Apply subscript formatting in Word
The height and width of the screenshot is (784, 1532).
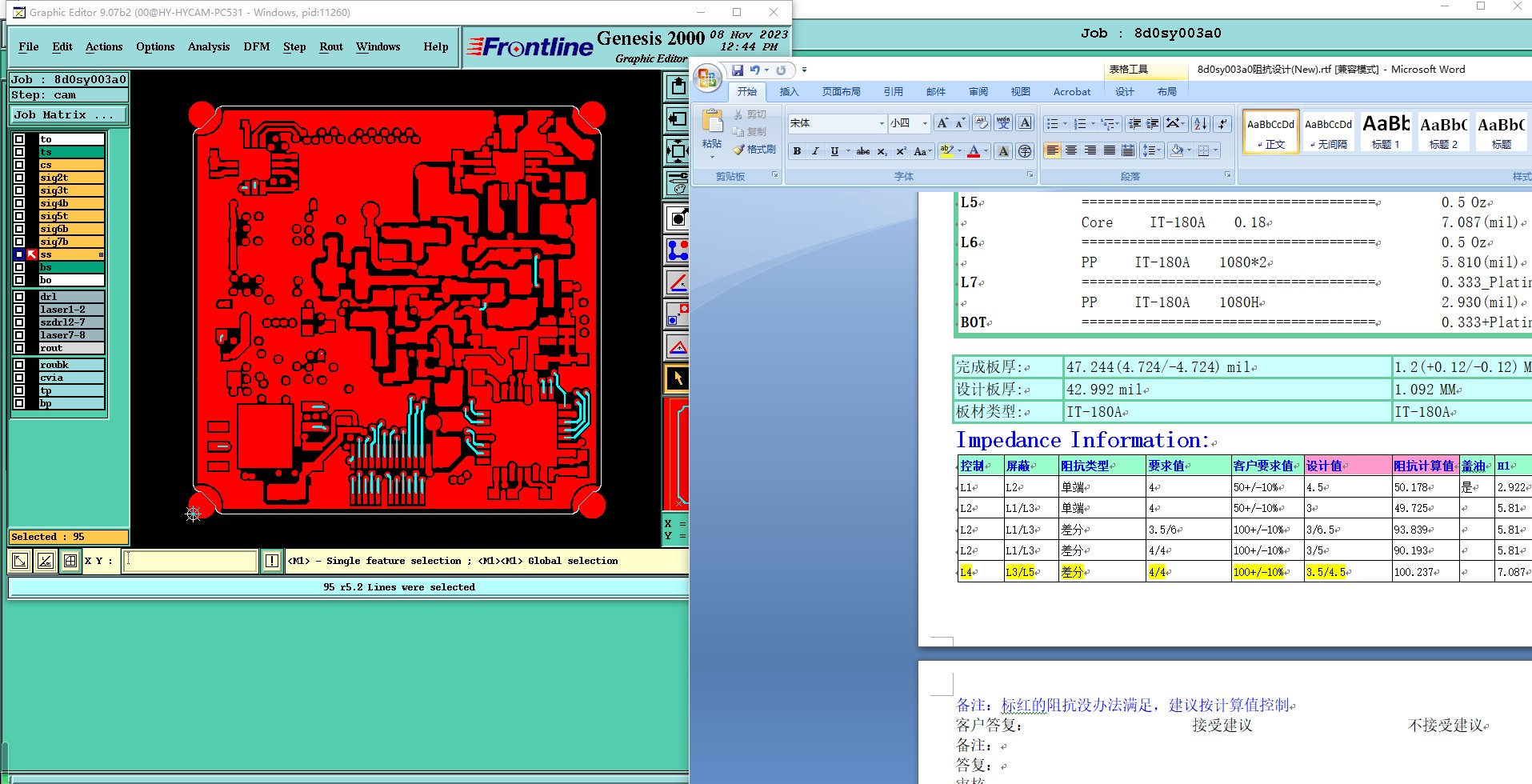(882, 151)
